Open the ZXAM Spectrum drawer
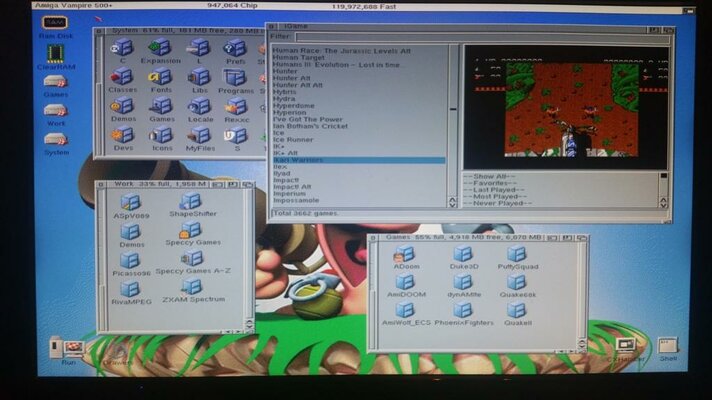The image size is (712, 400). pyautogui.click(x=192, y=289)
